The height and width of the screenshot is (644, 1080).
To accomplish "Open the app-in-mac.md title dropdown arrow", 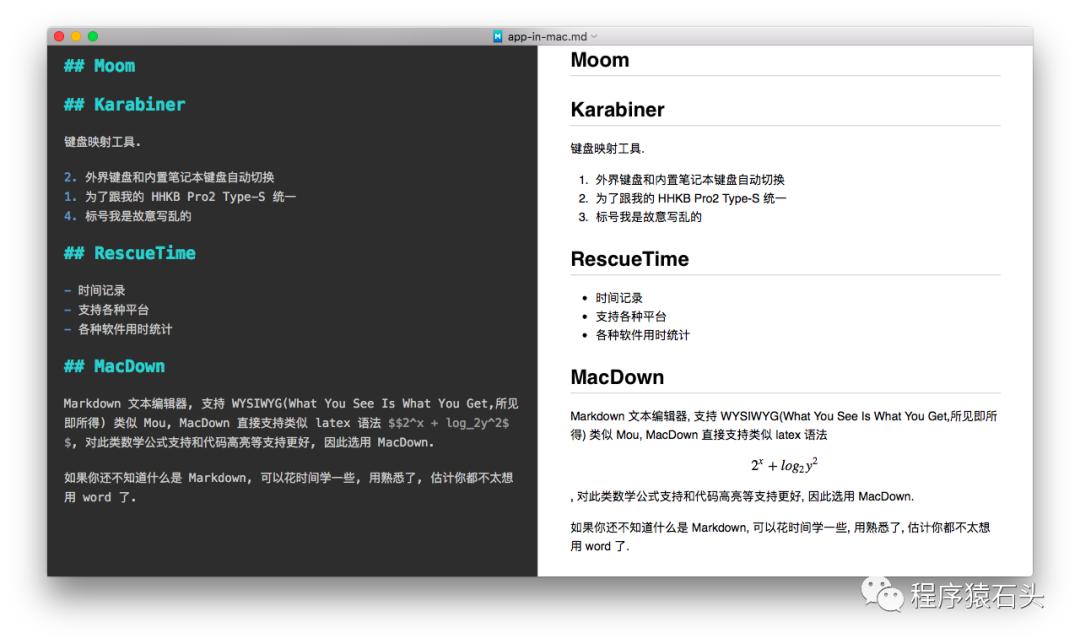I will tap(594, 37).
